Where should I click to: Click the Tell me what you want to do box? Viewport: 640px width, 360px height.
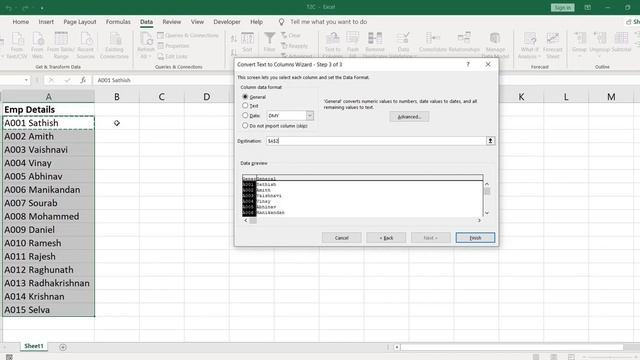coord(329,22)
